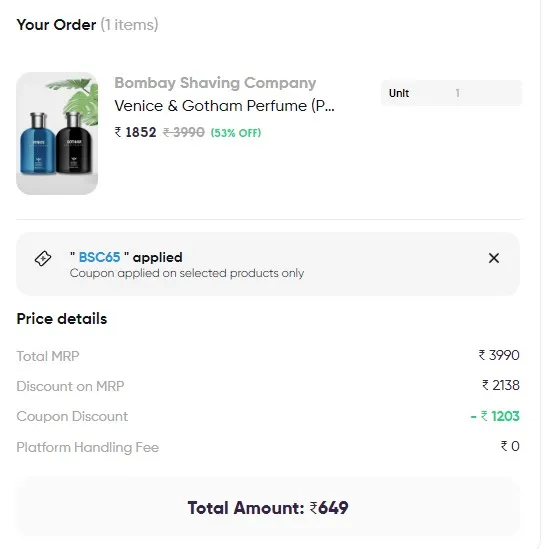Click the Platform Handling Fee label
Screen dimensions: 551x549
coord(87,447)
